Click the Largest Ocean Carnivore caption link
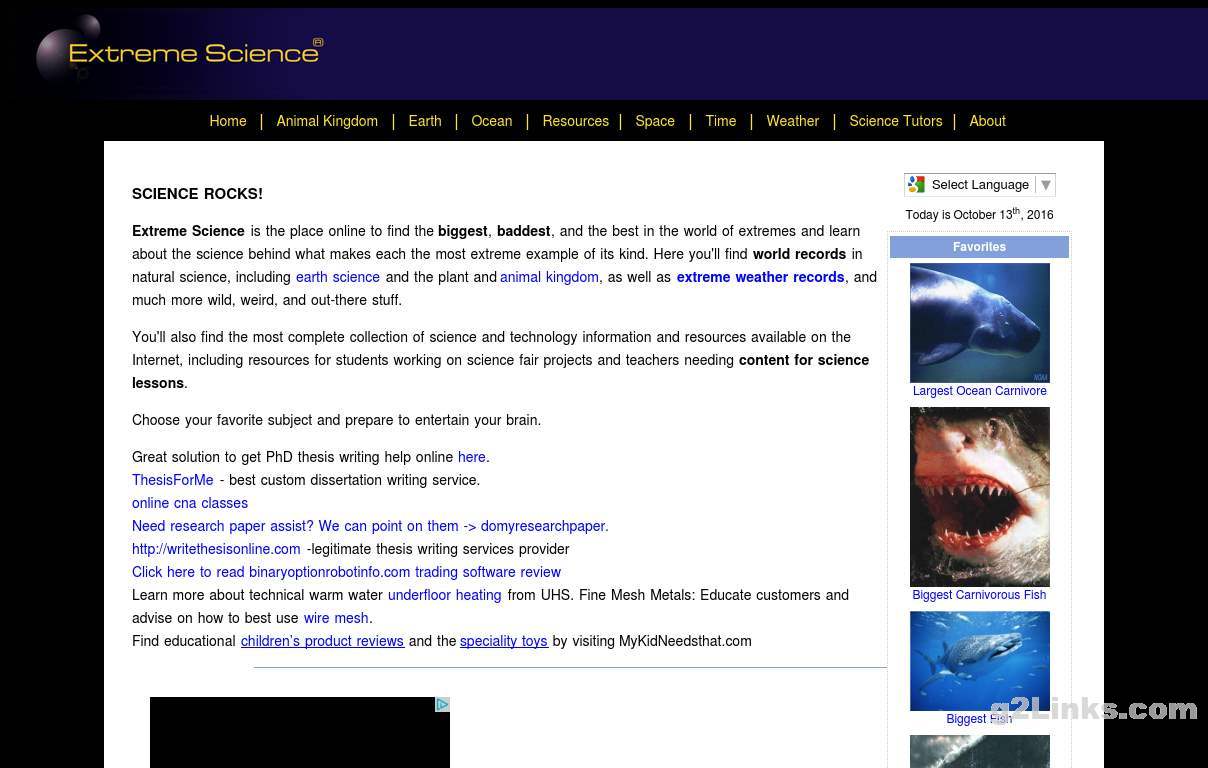This screenshot has height=768, width=1208. tap(979, 391)
